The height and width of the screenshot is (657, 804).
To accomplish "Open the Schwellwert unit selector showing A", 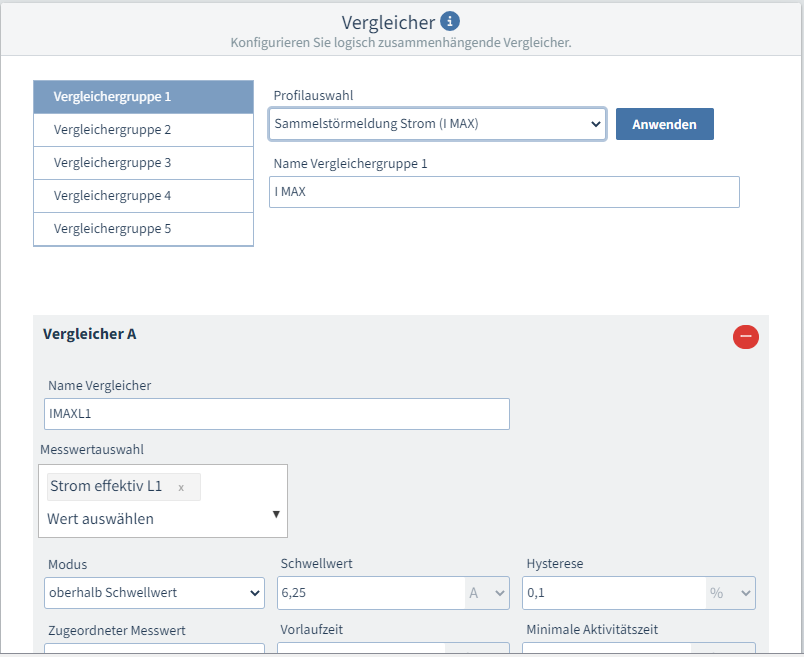I will tap(487, 593).
